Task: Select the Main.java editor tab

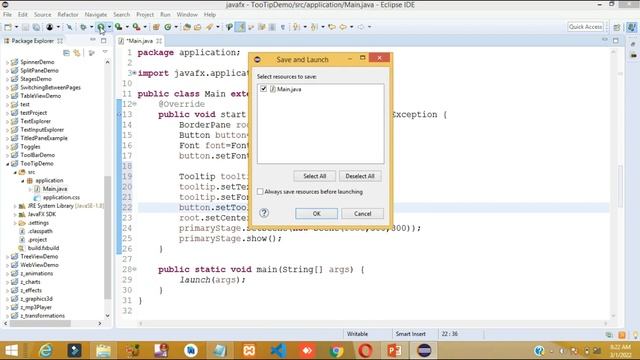Action: 140,41
